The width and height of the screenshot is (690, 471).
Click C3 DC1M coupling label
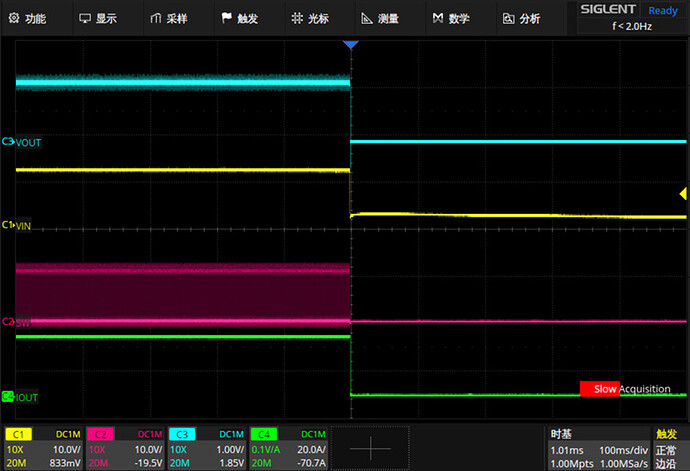231,434
